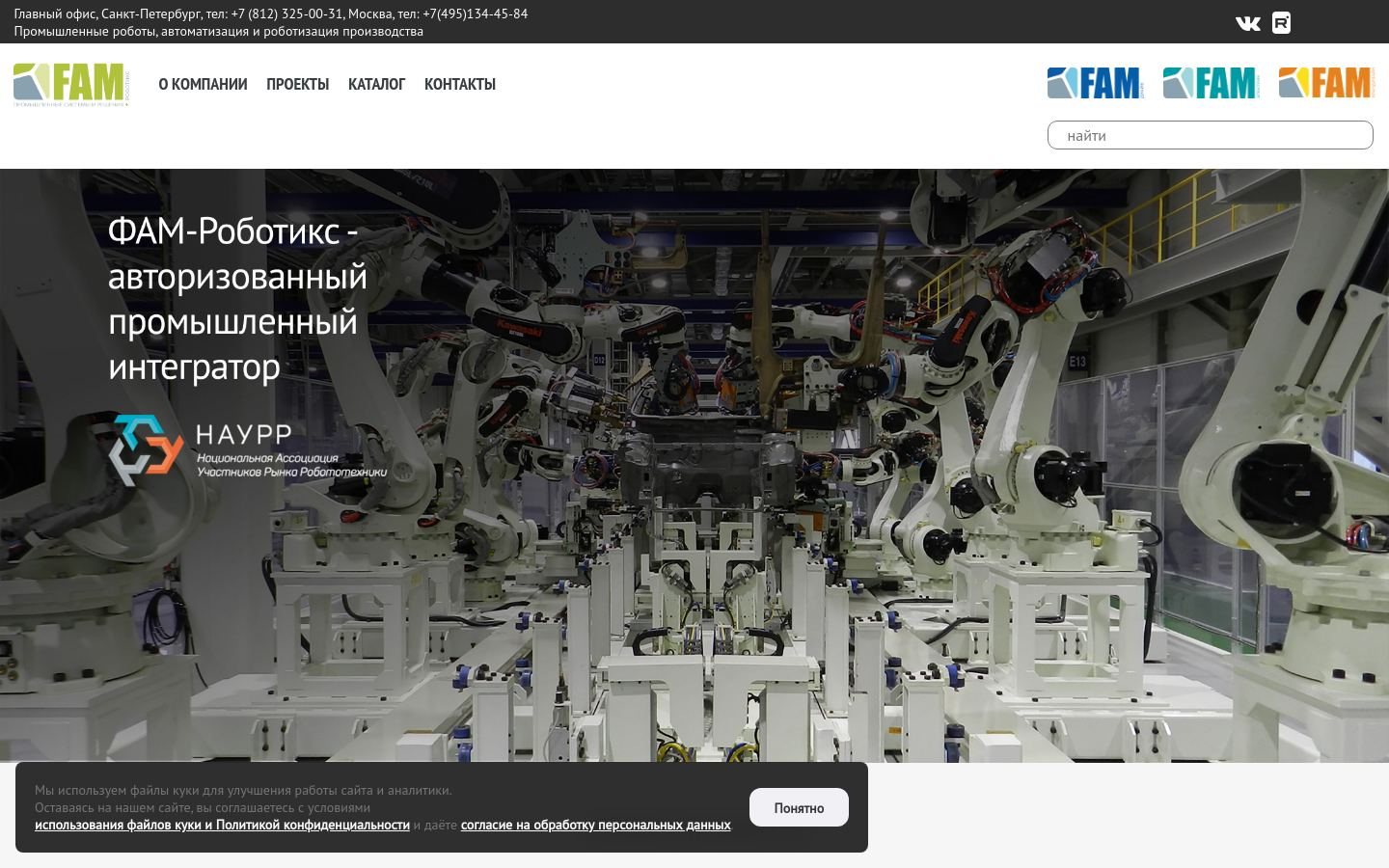Viewport: 1389px width, 868px height.
Task: Click the green FAM Robotics logo
Action: pos(71,85)
